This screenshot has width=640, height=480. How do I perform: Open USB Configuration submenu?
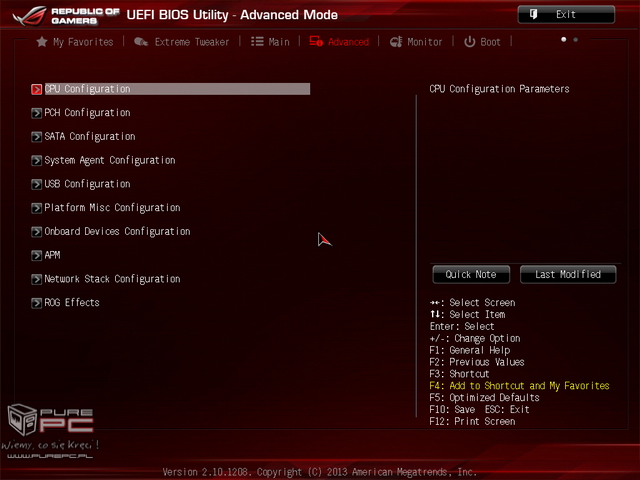[x=87, y=184]
